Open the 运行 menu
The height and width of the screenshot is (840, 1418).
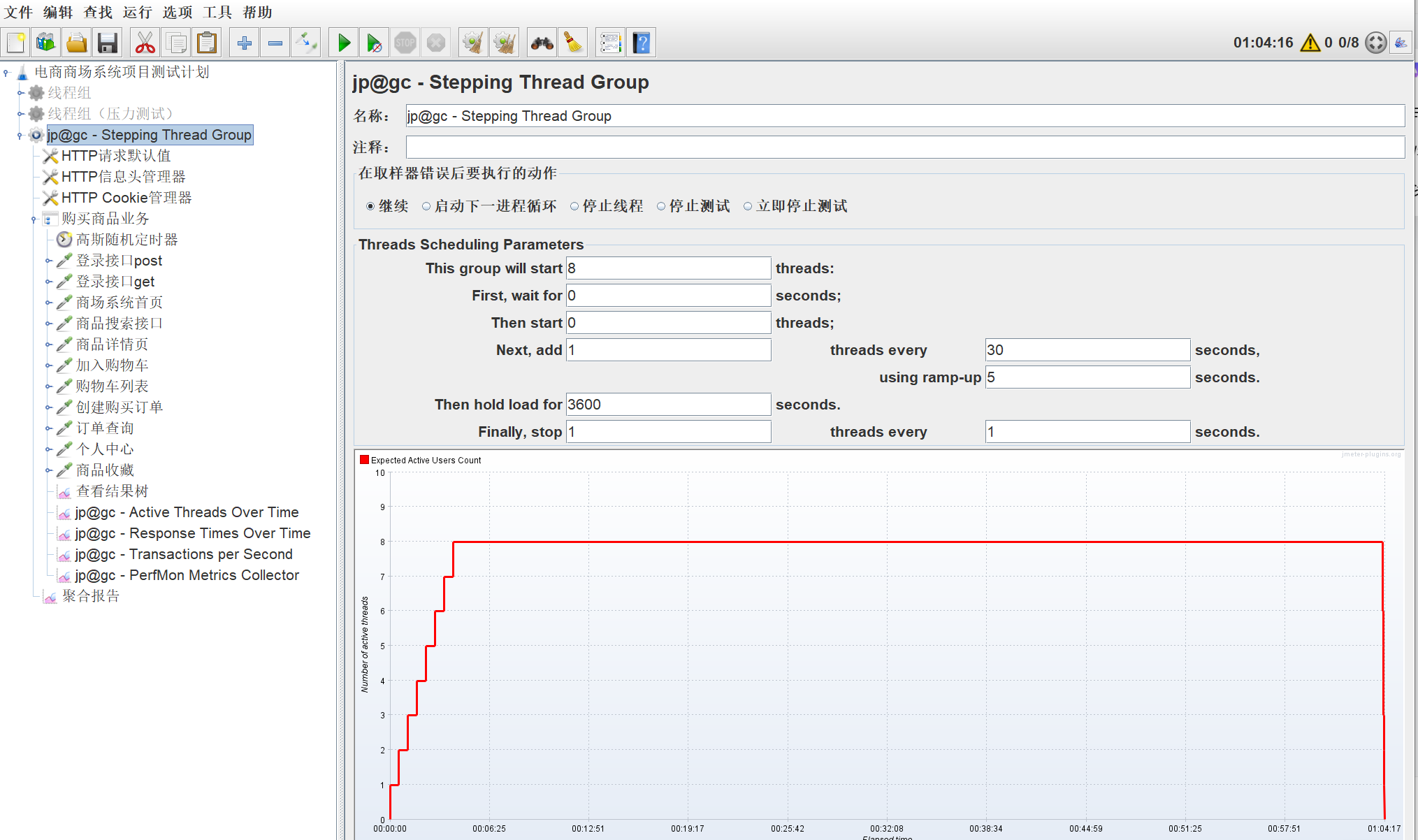coord(137,13)
